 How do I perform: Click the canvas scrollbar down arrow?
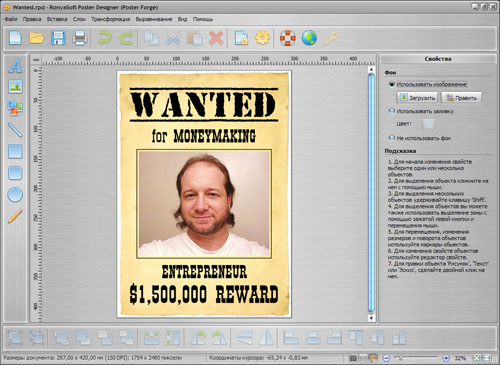point(371,318)
